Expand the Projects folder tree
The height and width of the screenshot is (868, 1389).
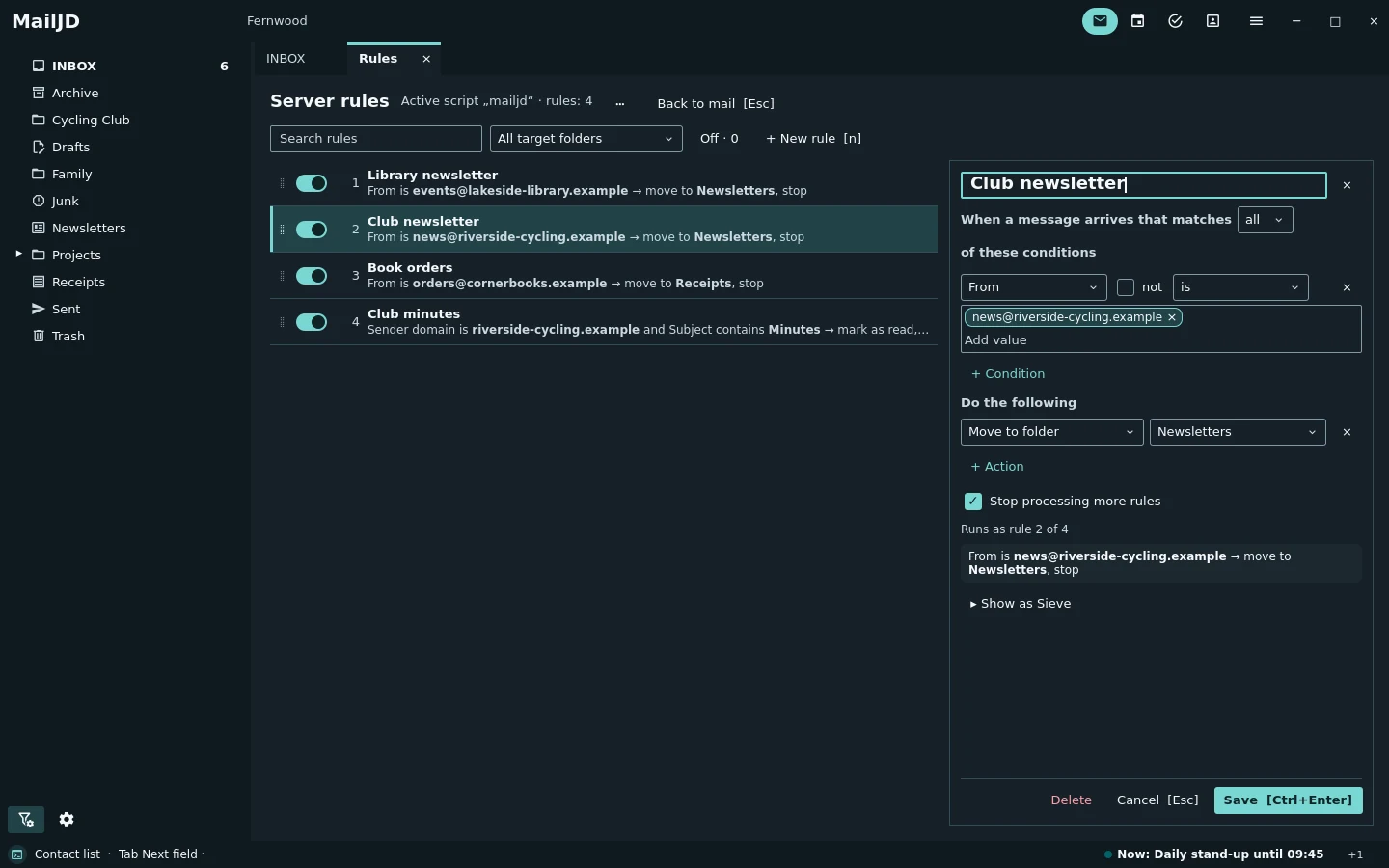(18, 255)
